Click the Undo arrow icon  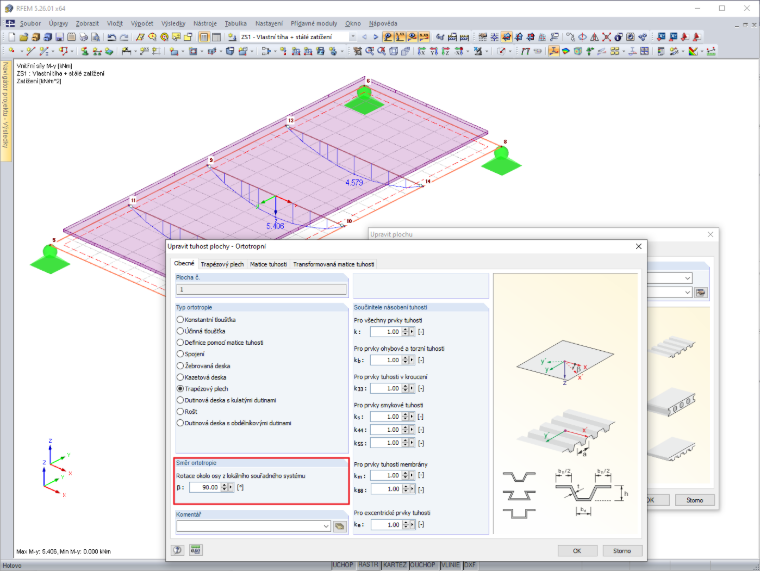pyautogui.click(x=111, y=37)
